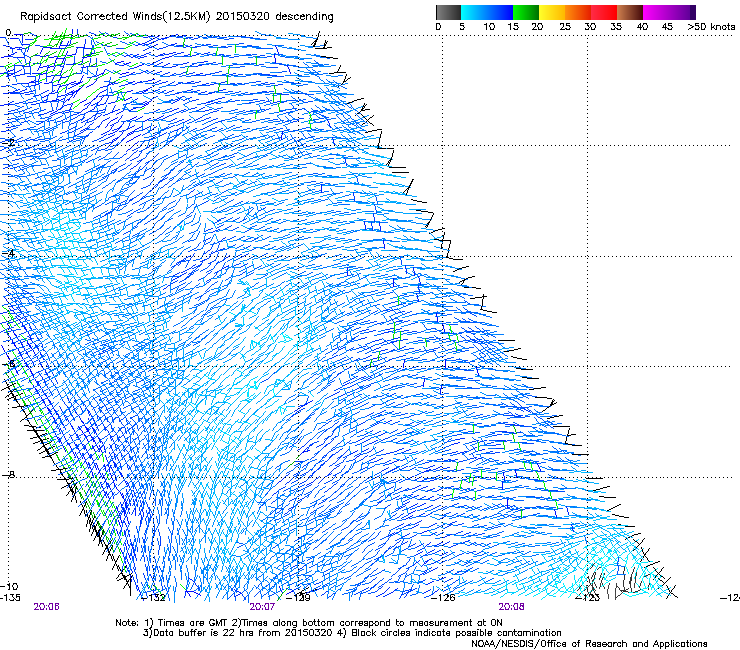Click the date '20150320' in the title
Viewport: 740px width, 650px height.
243,17
